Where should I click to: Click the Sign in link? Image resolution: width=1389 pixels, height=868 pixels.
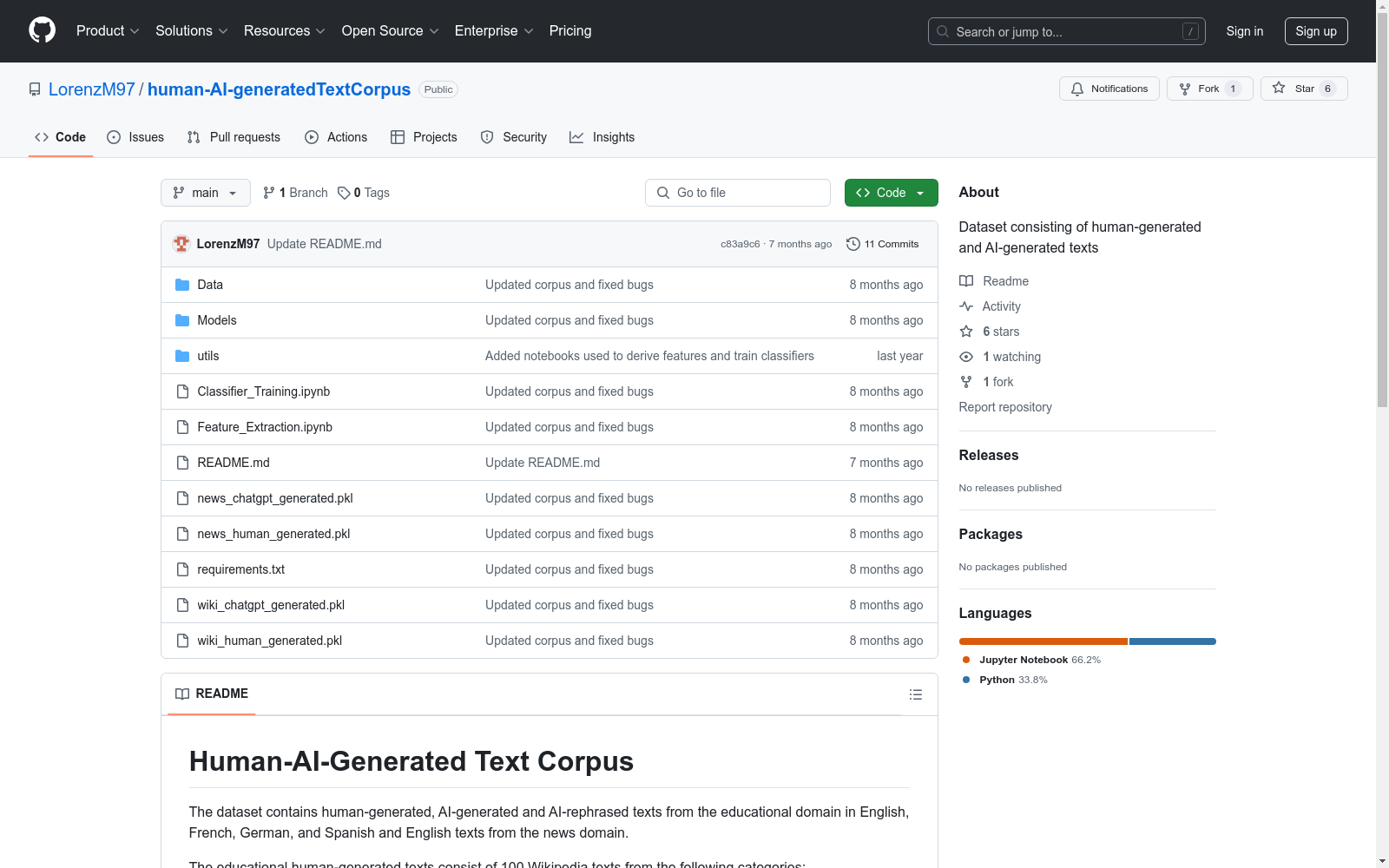(1245, 31)
